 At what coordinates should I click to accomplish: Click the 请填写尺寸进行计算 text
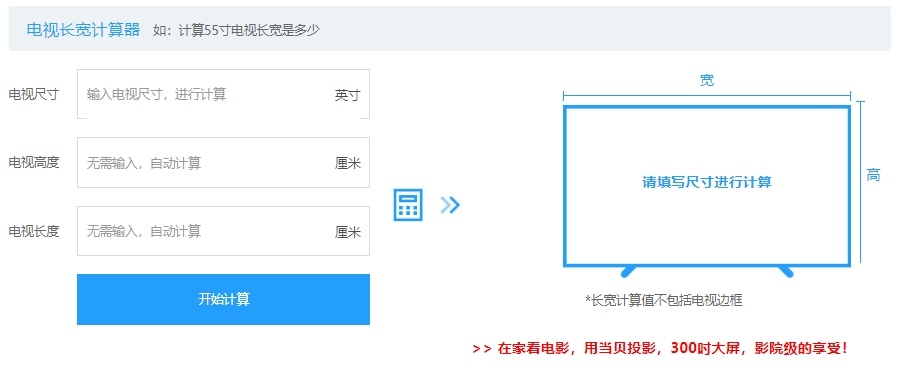pyautogui.click(x=707, y=183)
